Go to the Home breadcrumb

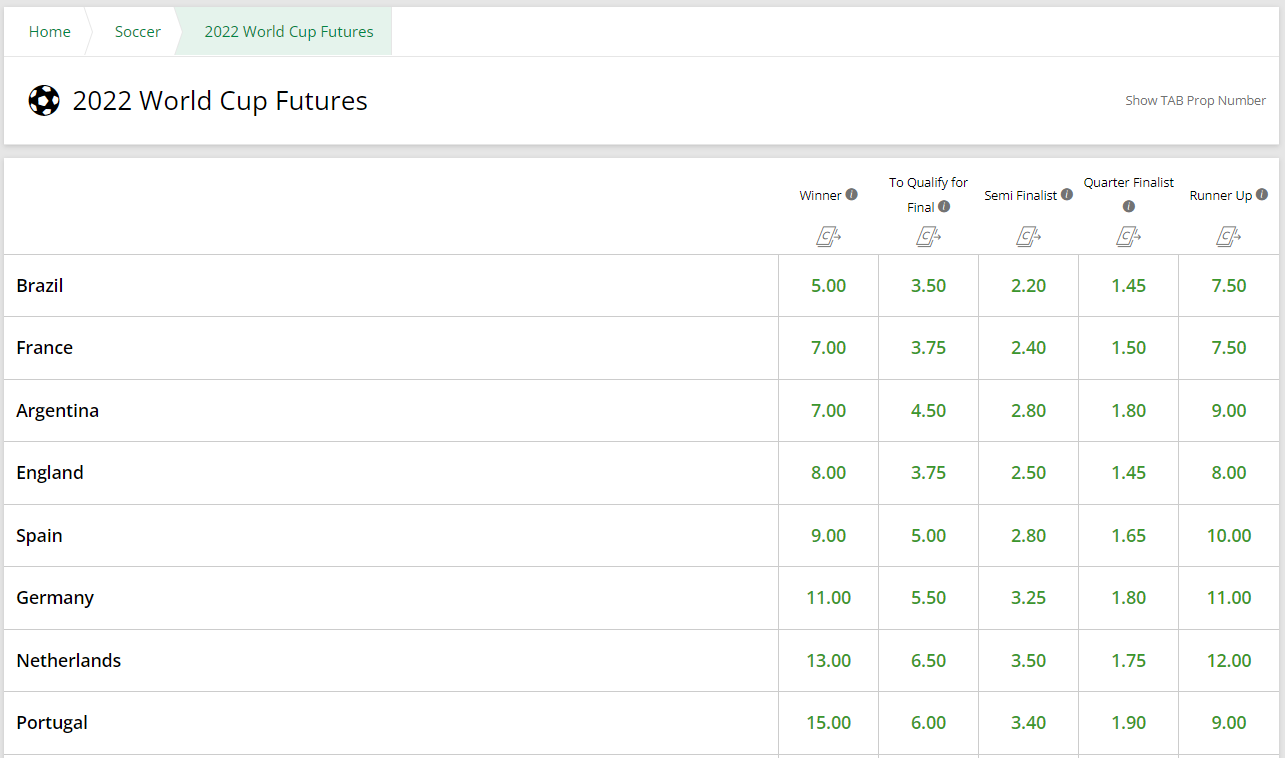(x=50, y=32)
